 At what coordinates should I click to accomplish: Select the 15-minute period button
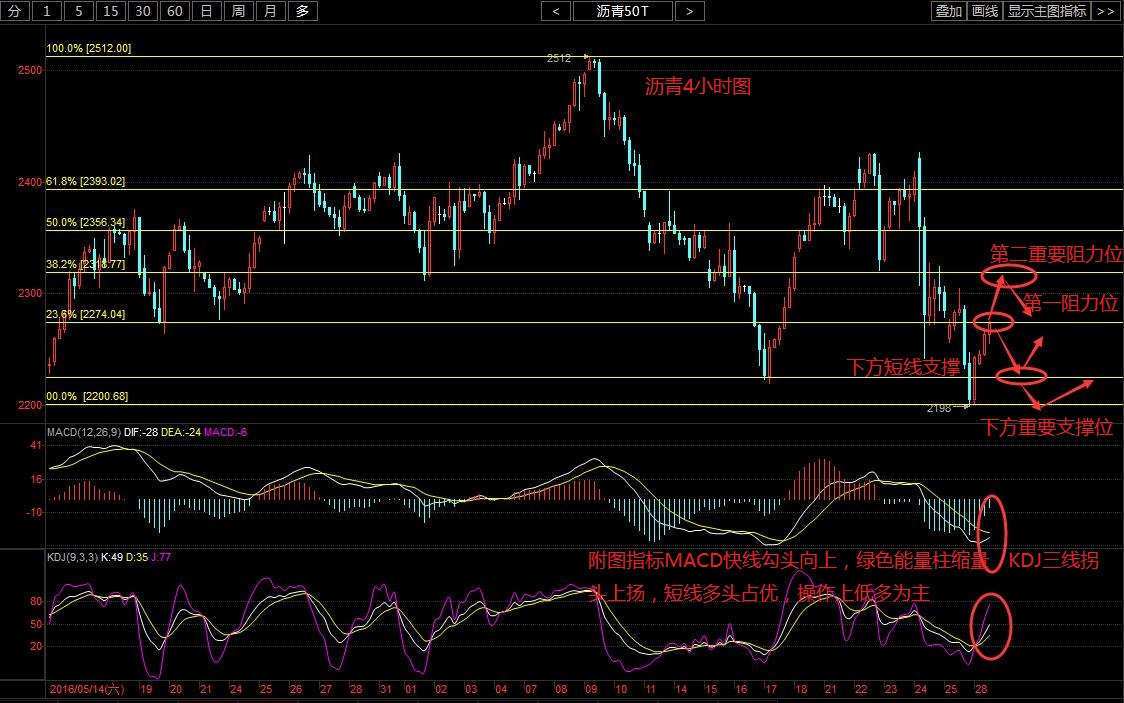[112, 12]
